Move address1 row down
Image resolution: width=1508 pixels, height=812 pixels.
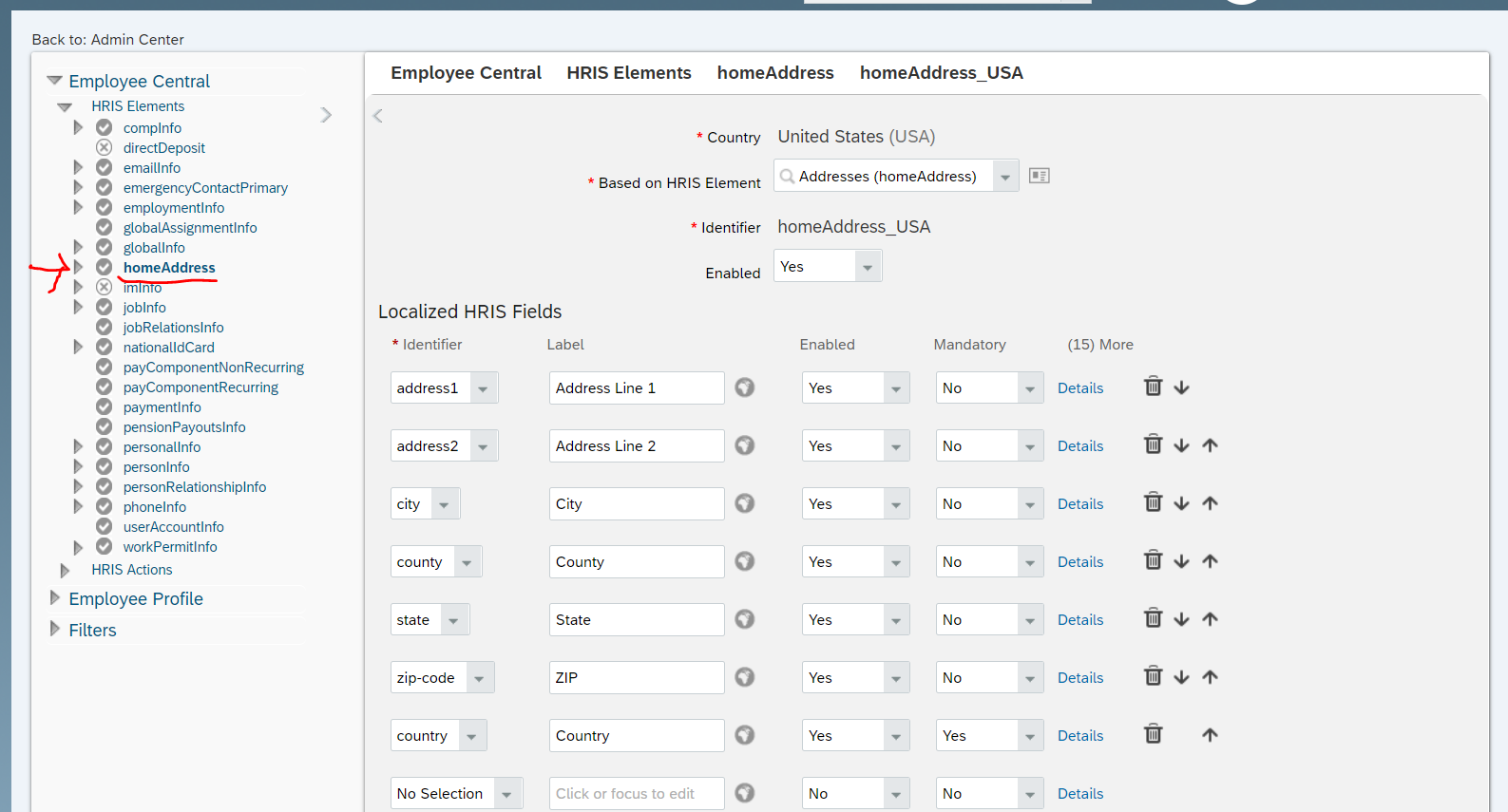[1181, 387]
